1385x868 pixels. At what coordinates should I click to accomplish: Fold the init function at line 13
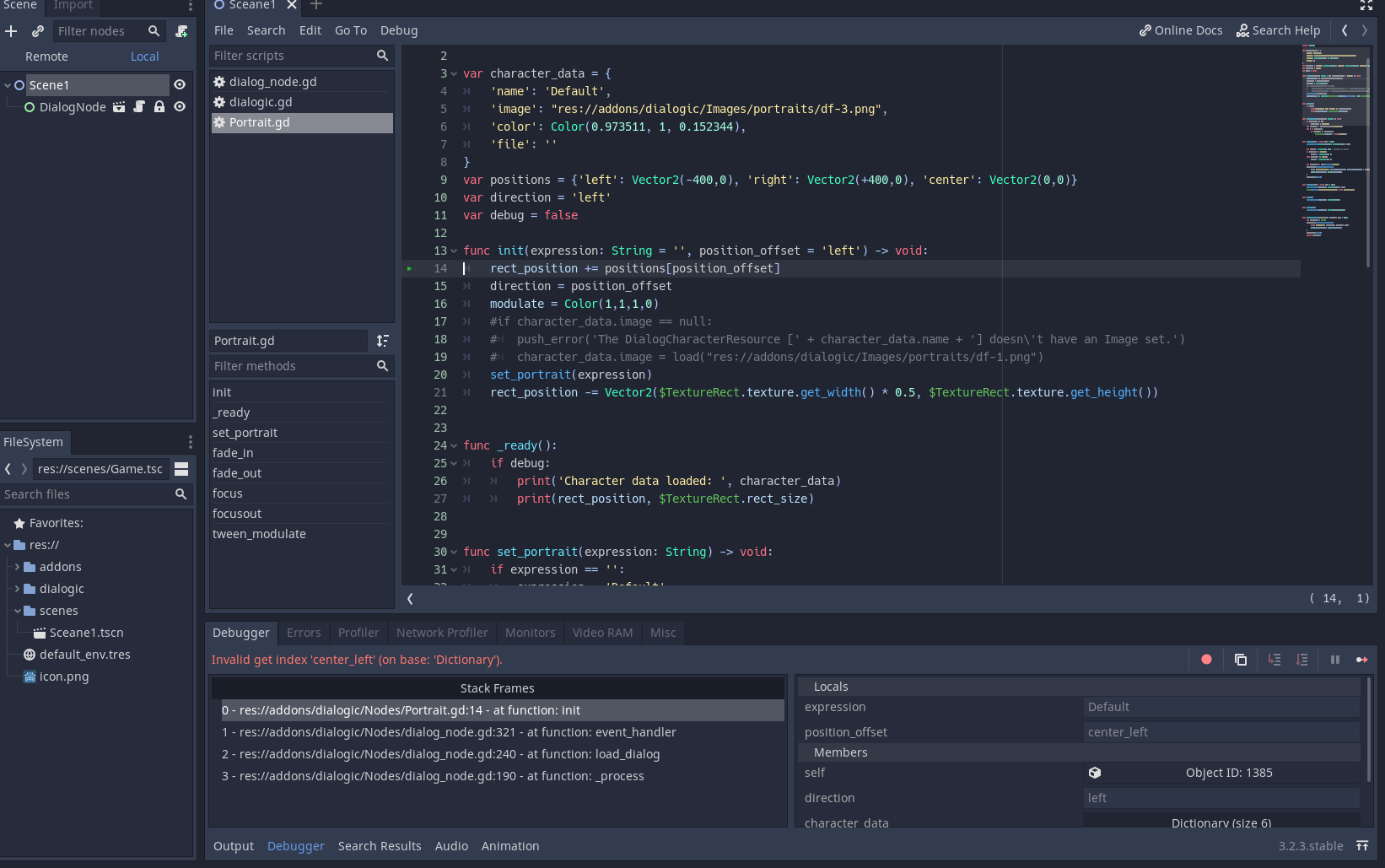pos(454,251)
